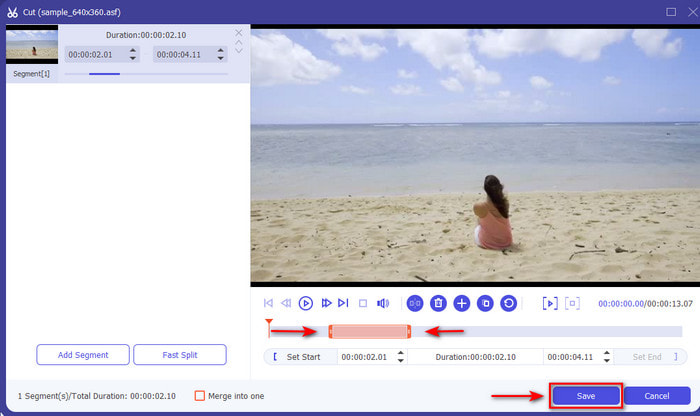700x416 pixels.
Task: Jump to the first frame
Action: click(x=268, y=303)
